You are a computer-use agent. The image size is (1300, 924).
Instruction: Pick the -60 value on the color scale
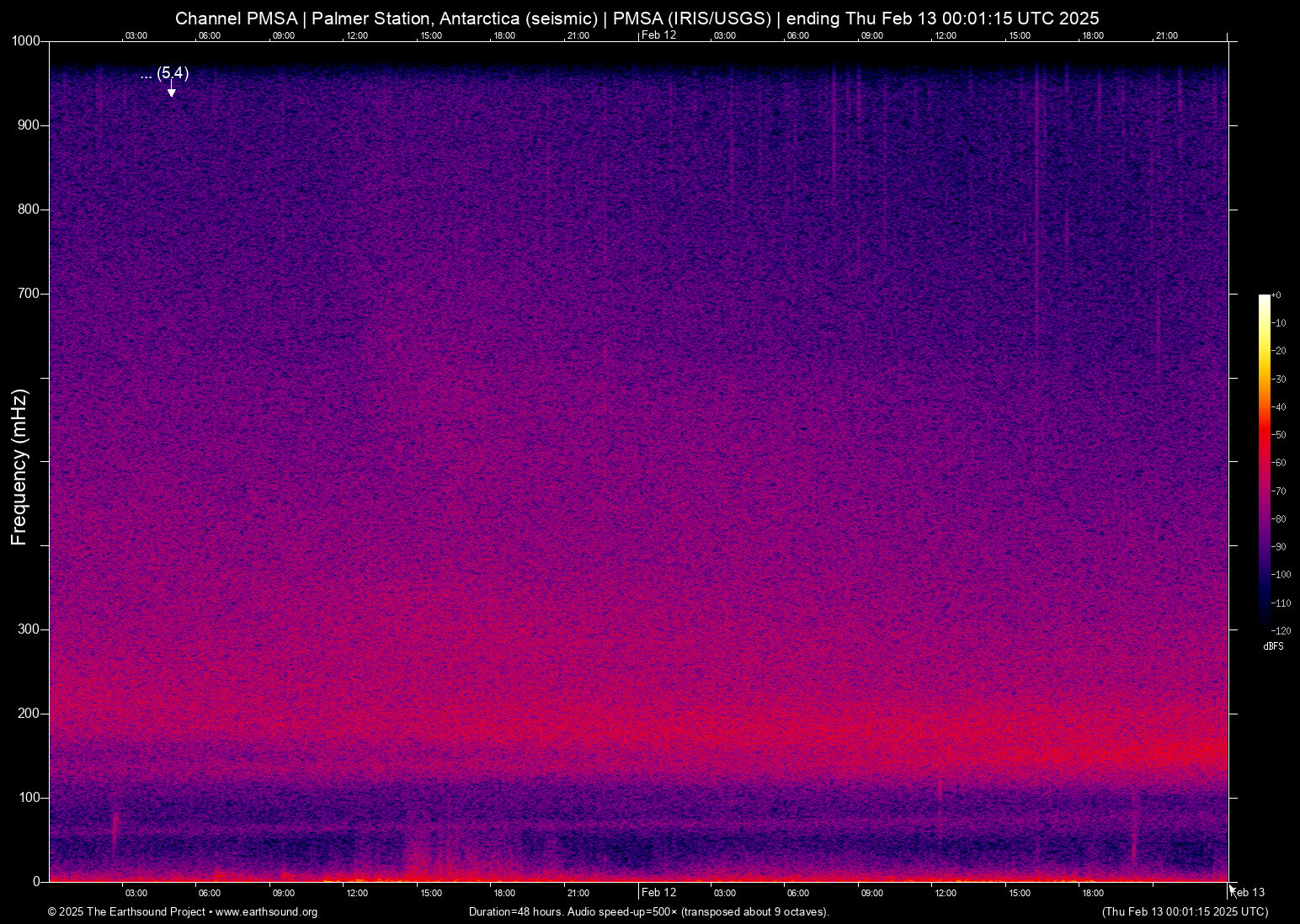(x=1278, y=463)
